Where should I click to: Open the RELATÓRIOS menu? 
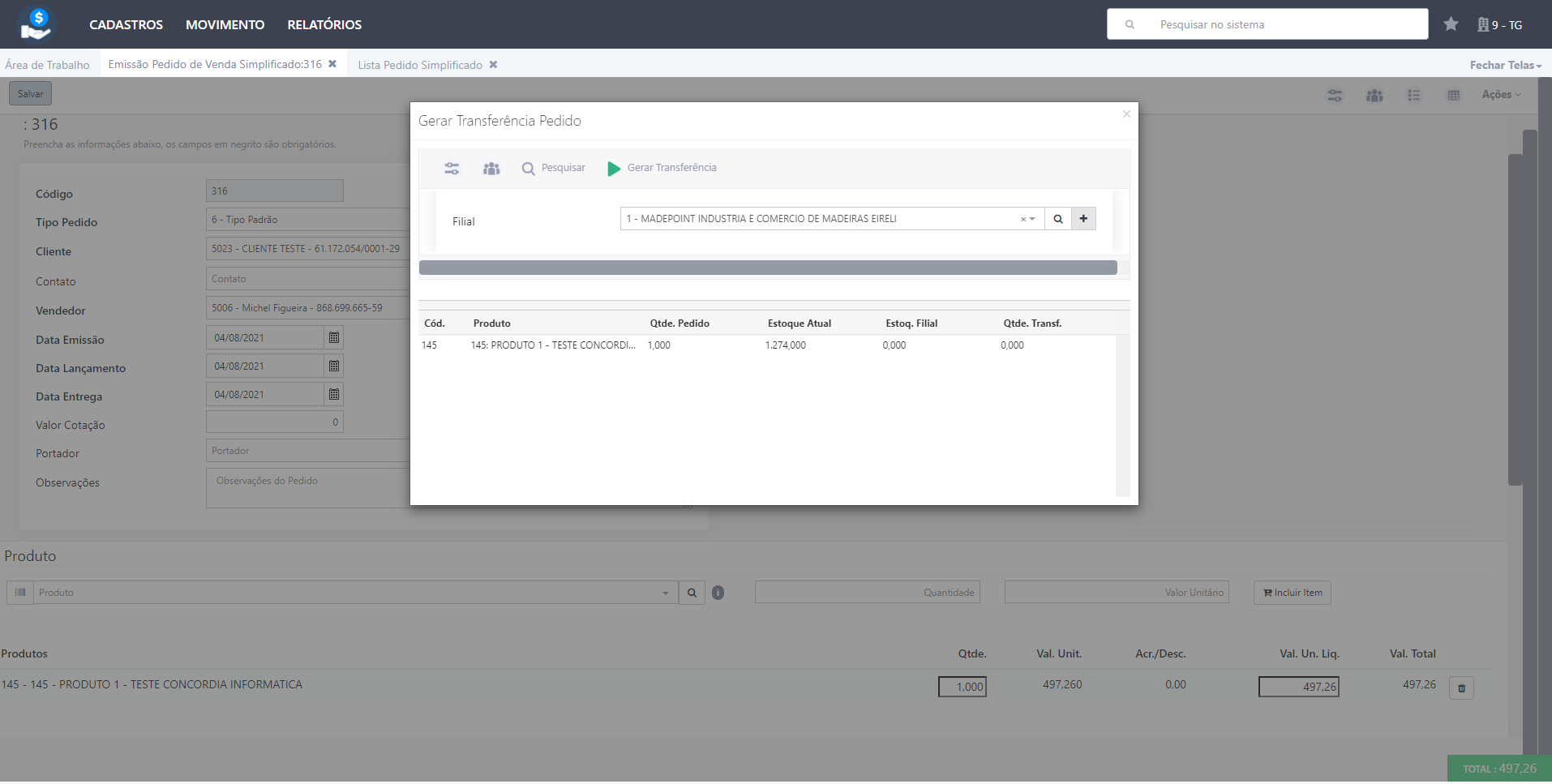coord(324,24)
